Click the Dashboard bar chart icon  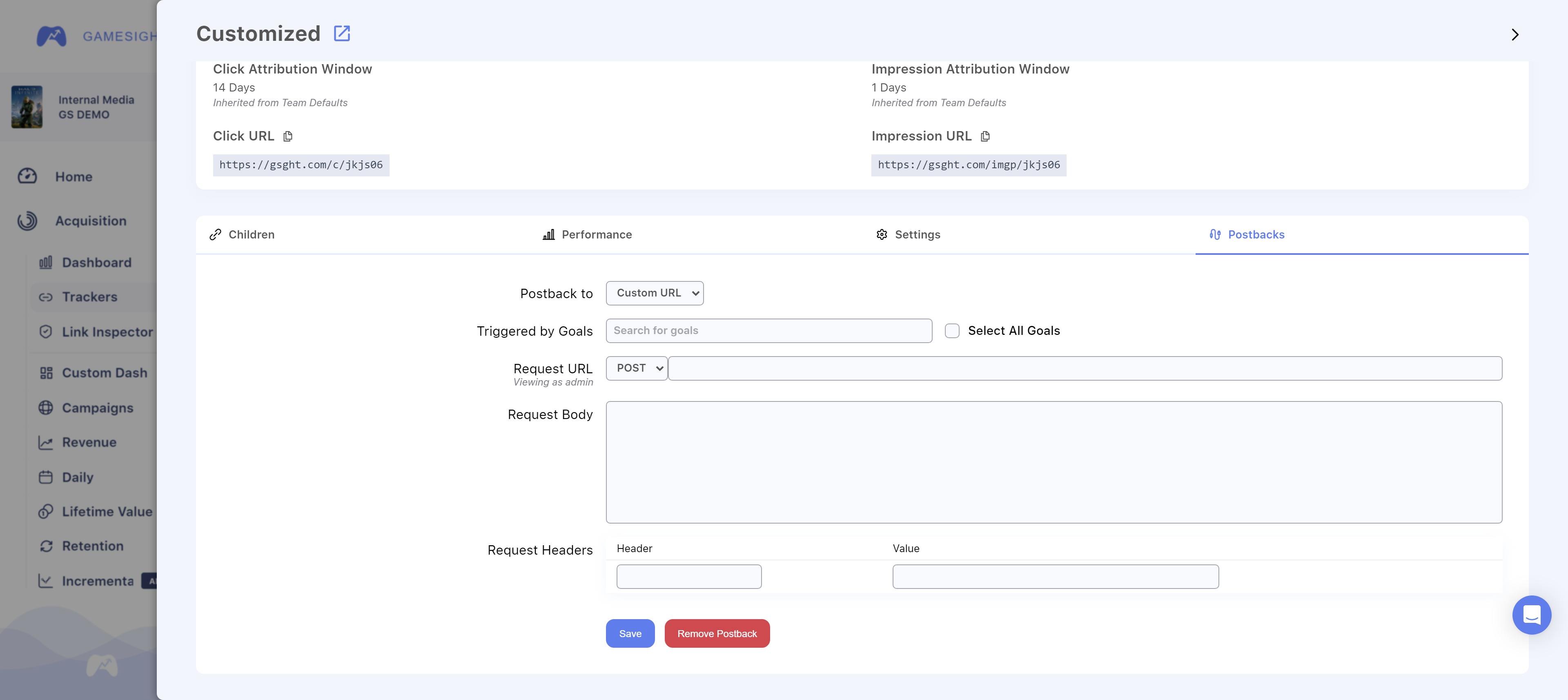click(46, 262)
